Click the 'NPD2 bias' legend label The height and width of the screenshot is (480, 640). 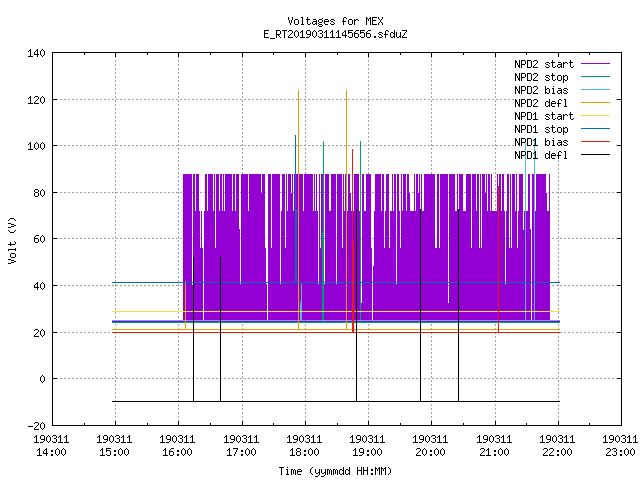(541, 90)
